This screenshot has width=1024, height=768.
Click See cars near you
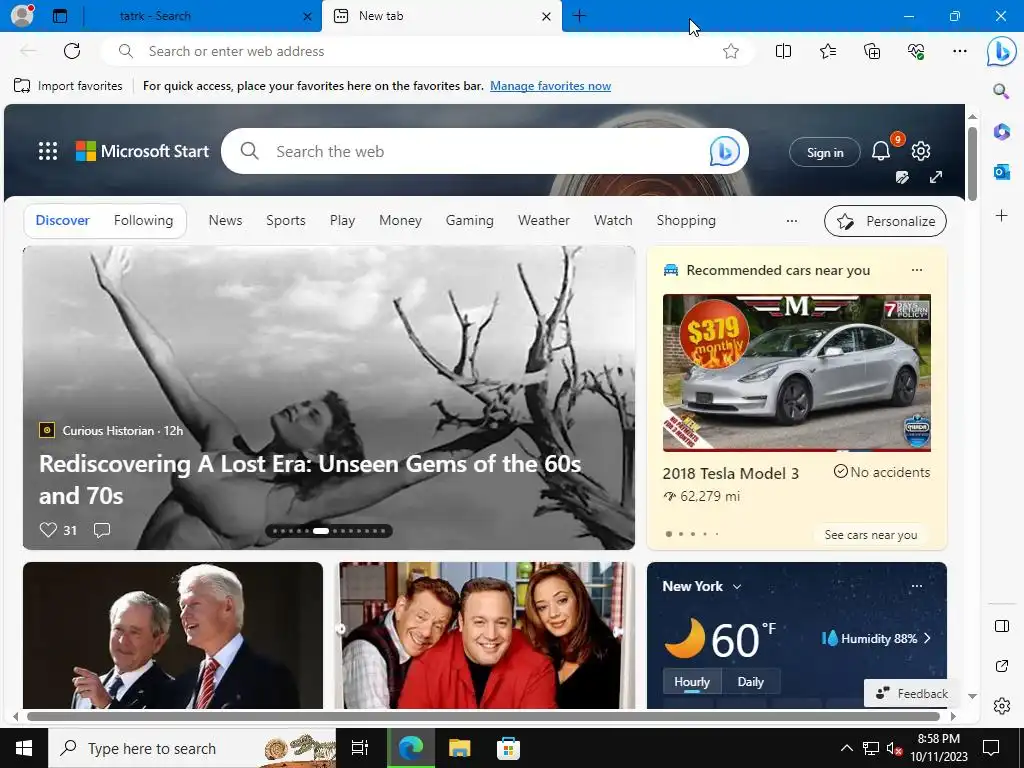871,535
